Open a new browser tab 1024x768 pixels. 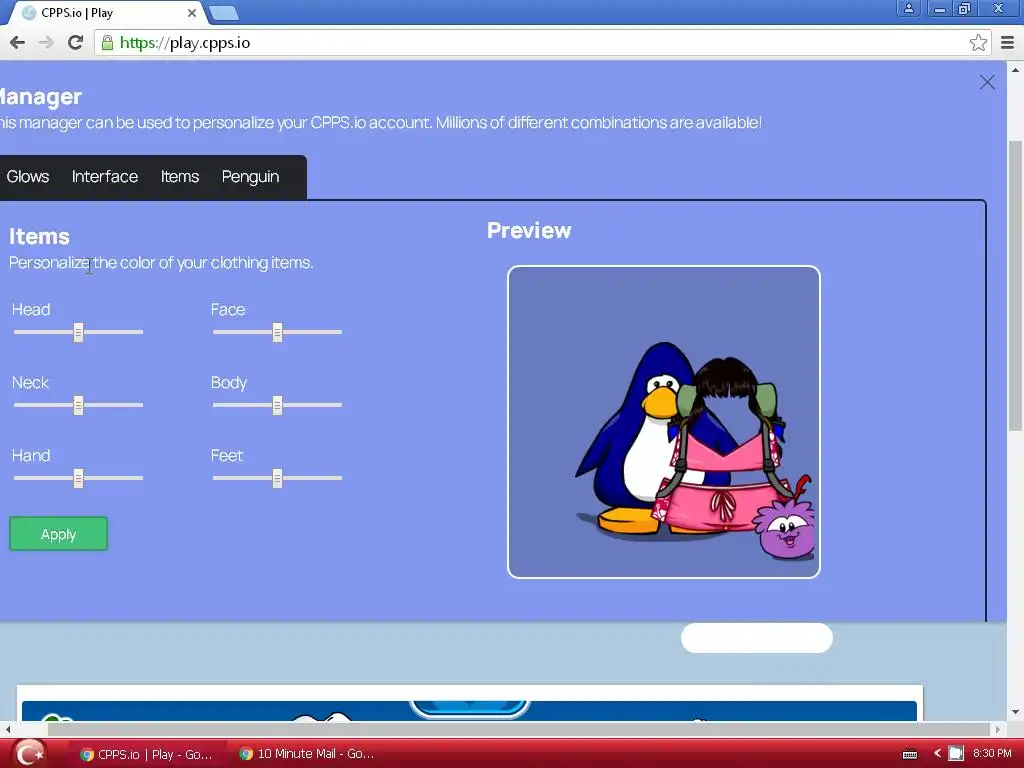[224, 13]
